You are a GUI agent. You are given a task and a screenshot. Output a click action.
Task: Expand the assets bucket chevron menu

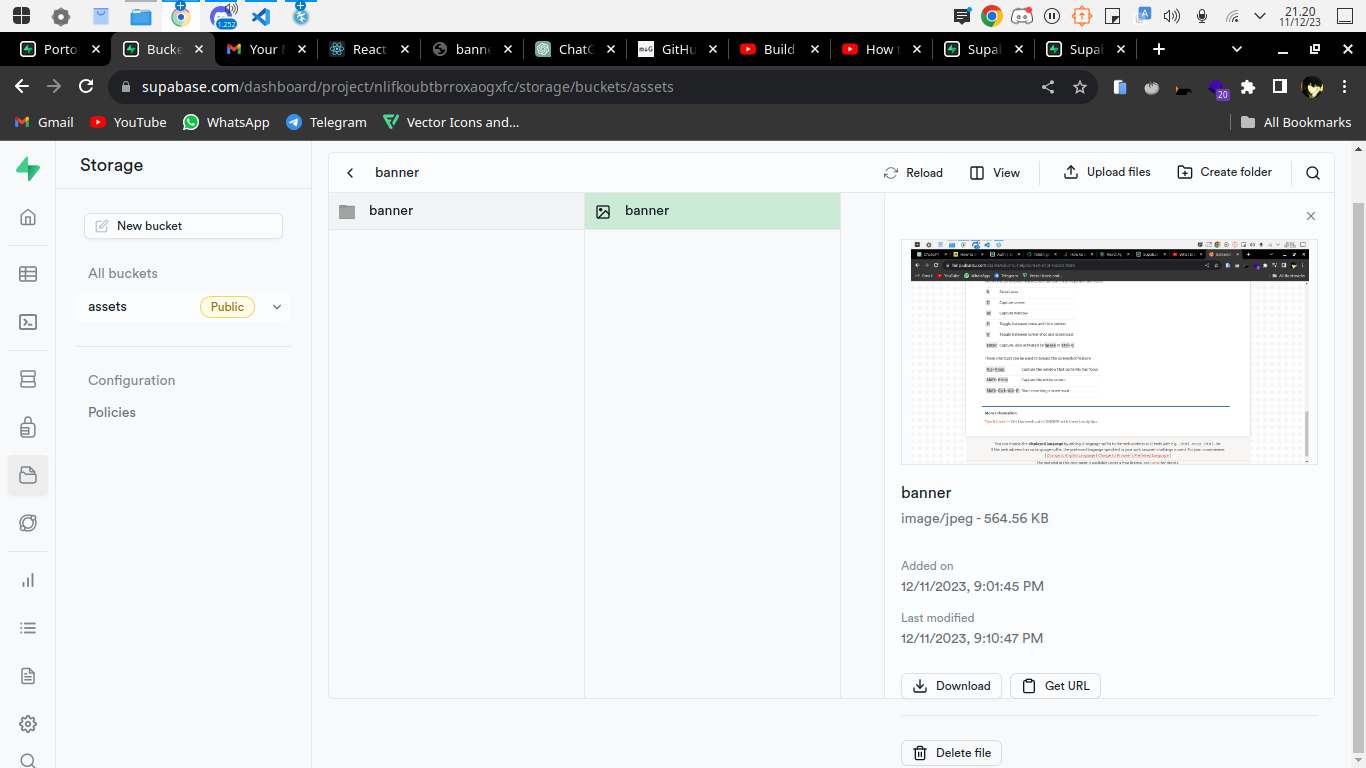pyautogui.click(x=277, y=307)
